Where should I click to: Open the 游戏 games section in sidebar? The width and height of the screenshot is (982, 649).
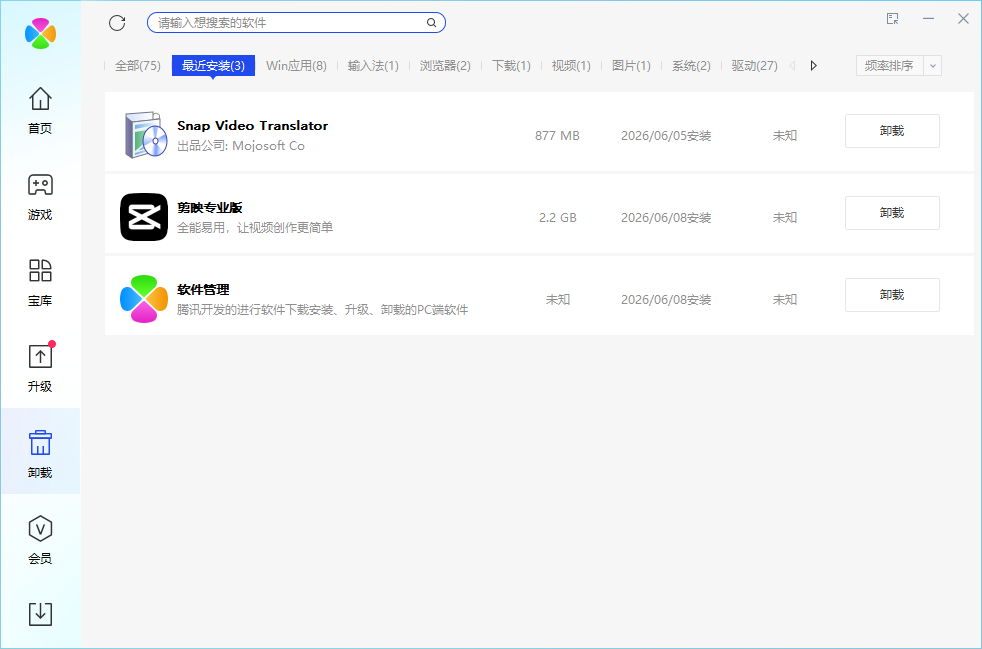40,197
